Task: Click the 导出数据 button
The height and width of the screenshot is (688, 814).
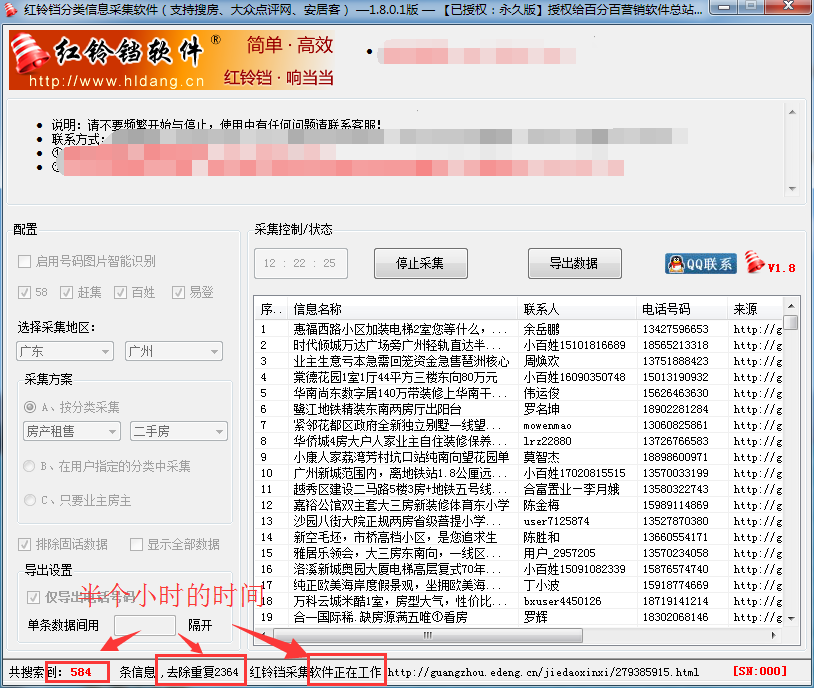Action: point(575,263)
